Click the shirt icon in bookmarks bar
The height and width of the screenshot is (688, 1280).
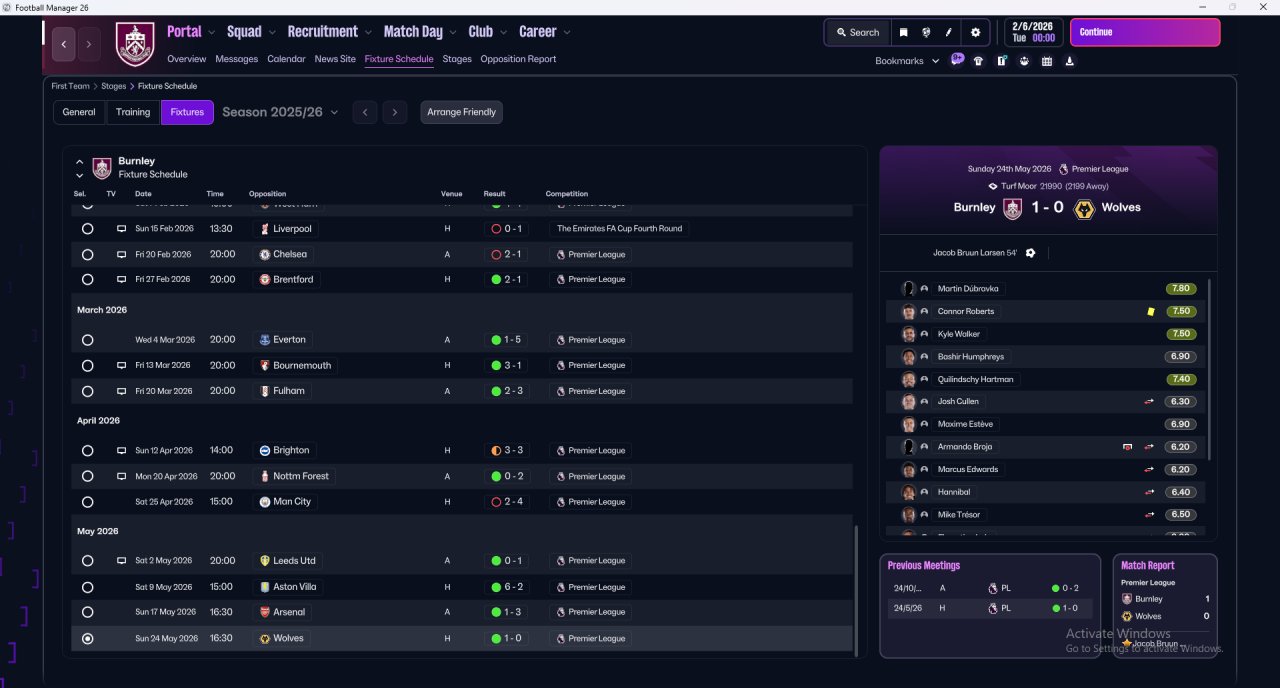[x=978, y=61]
